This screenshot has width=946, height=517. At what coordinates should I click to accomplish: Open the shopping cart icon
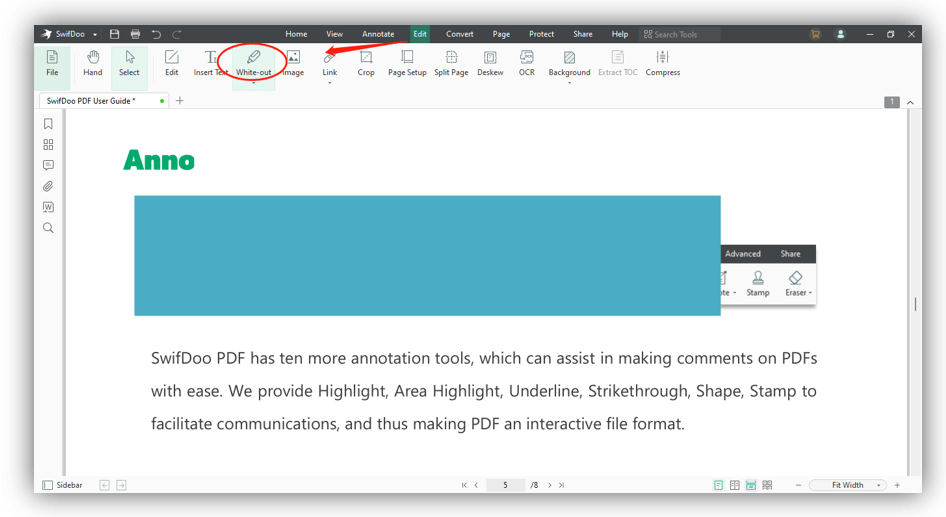coord(815,34)
